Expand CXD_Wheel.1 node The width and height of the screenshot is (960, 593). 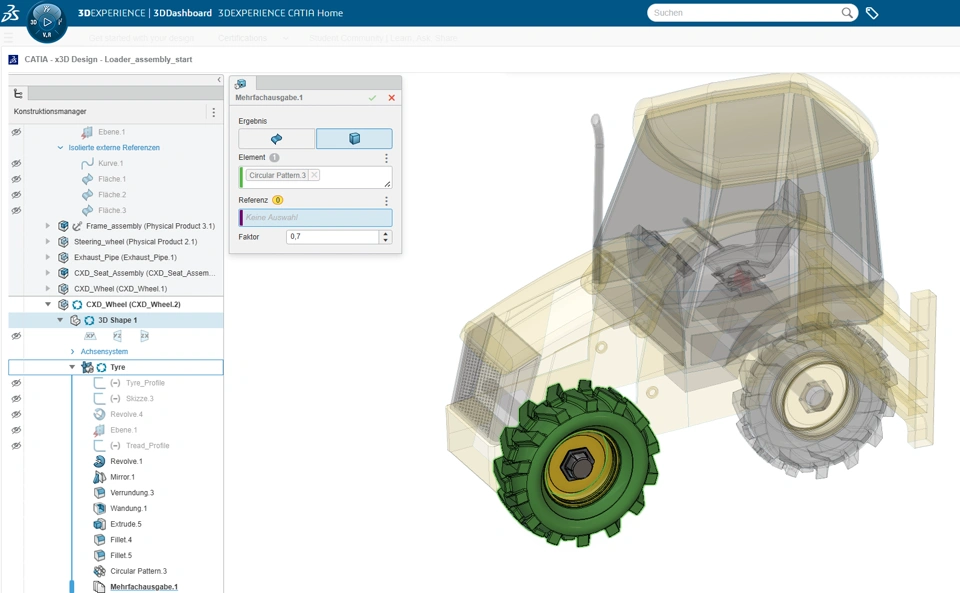48,289
